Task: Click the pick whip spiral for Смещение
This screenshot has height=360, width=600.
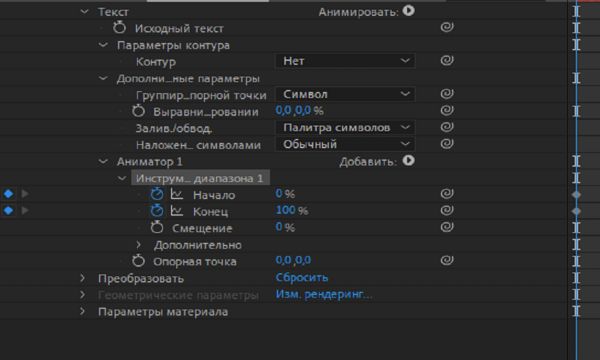Action: click(x=447, y=227)
